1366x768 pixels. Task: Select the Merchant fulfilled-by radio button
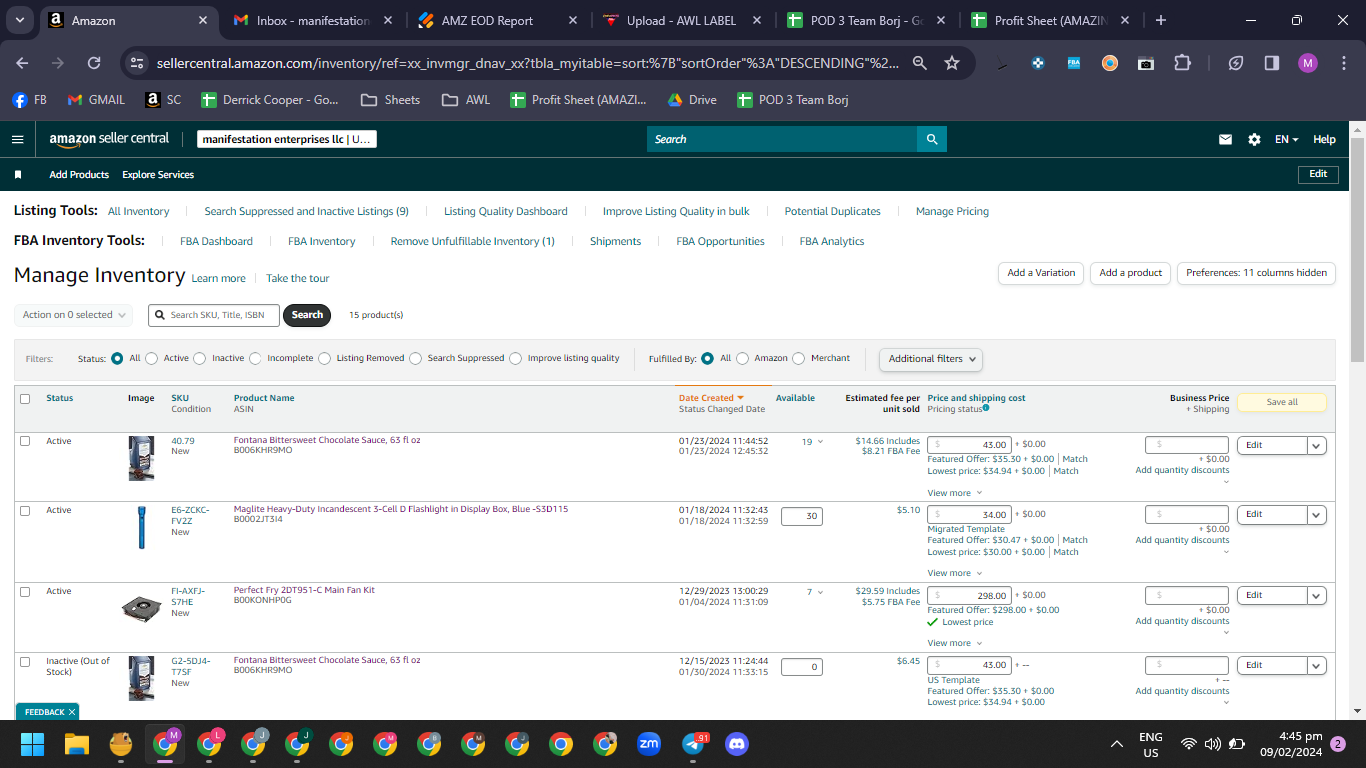[x=798, y=358]
